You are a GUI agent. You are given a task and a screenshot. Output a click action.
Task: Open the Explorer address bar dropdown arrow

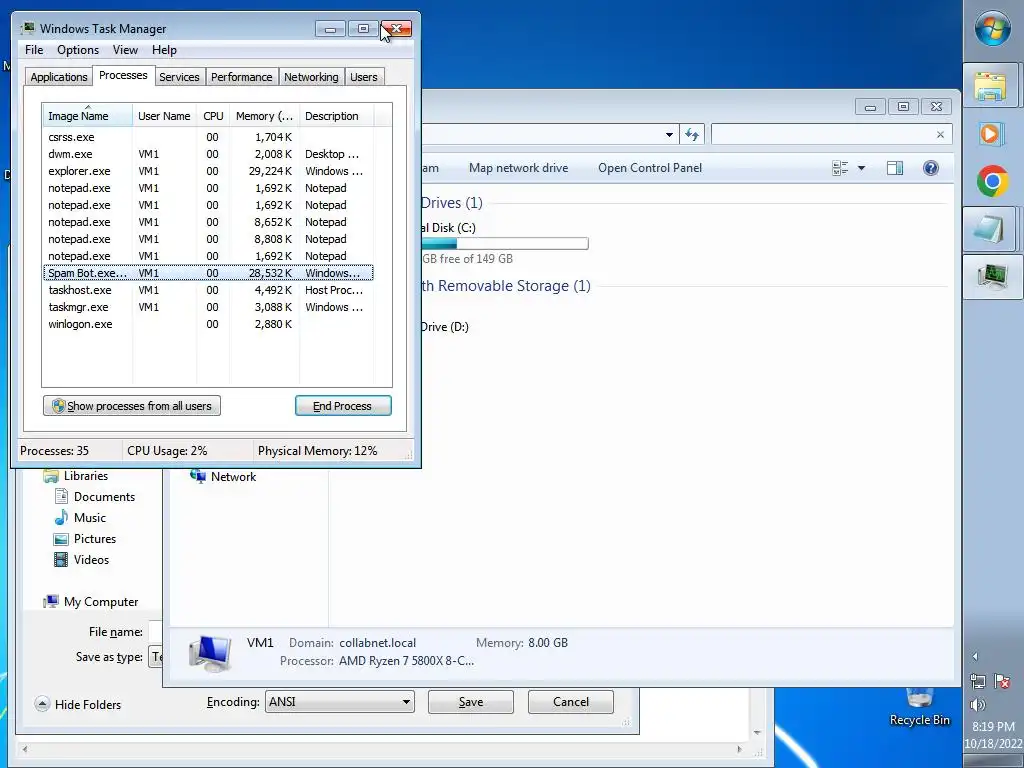[669, 135]
